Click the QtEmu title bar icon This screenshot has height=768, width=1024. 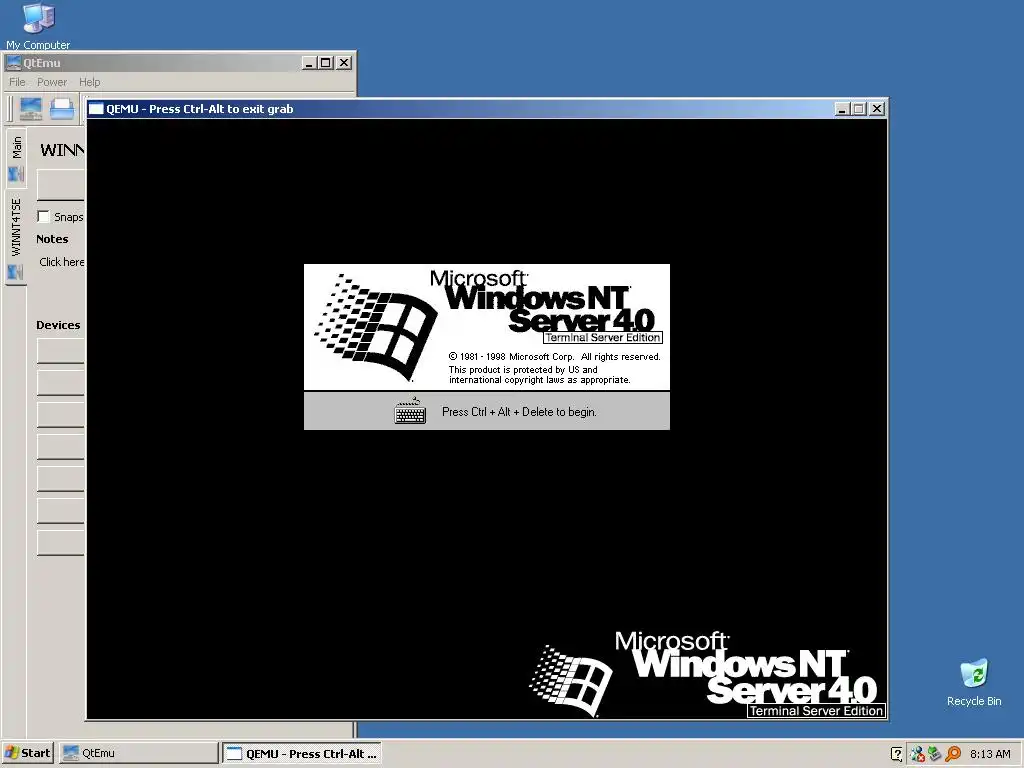13,63
